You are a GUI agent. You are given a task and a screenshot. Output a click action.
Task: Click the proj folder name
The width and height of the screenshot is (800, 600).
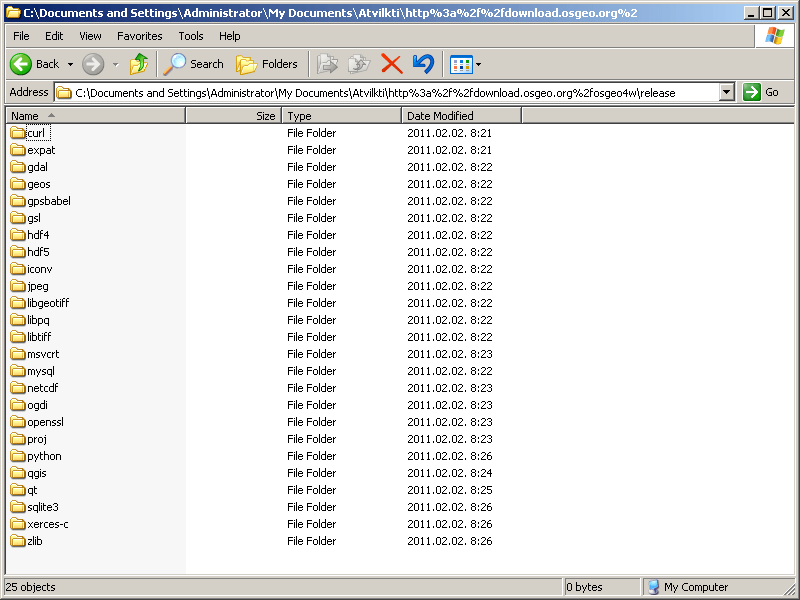click(x=37, y=439)
